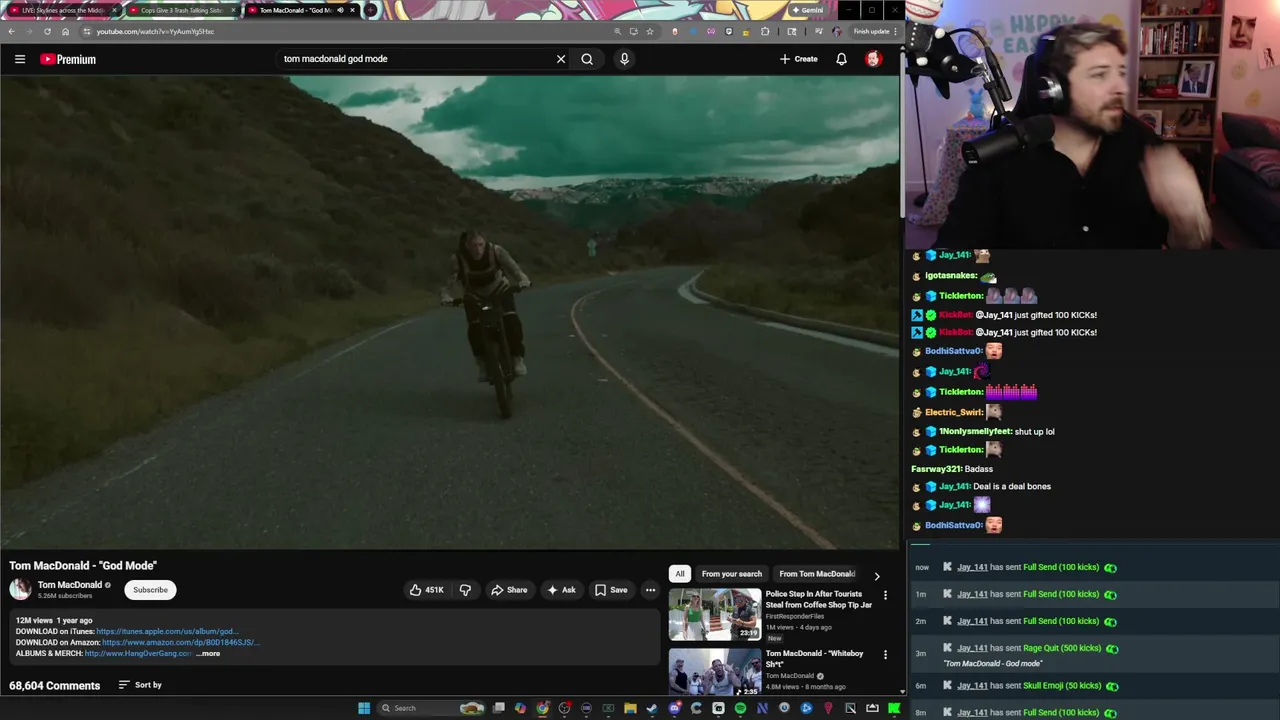The height and width of the screenshot is (720, 1280).
Task: Select the From Tom MacDonald chip
Action: [x=817, y=574]
